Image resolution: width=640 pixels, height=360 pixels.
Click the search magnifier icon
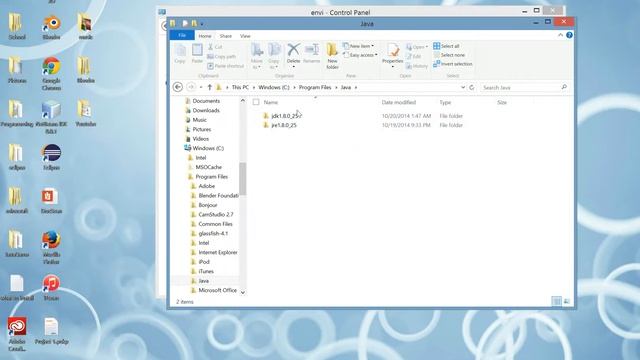point(564,87)
